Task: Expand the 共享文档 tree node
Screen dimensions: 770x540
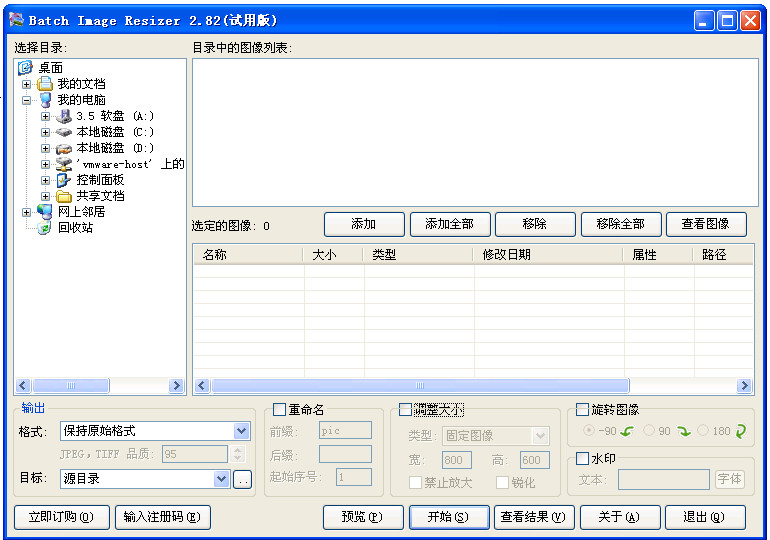Action: click(x=45, y=196)
